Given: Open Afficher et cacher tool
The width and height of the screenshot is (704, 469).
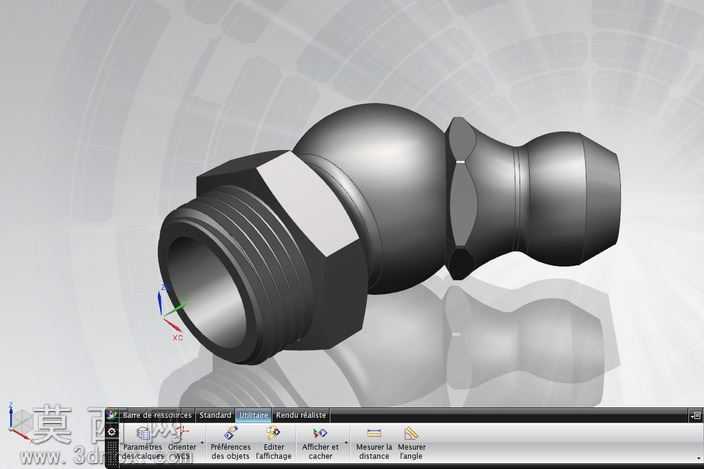Looking at the screenshot, I should point(320,443).
